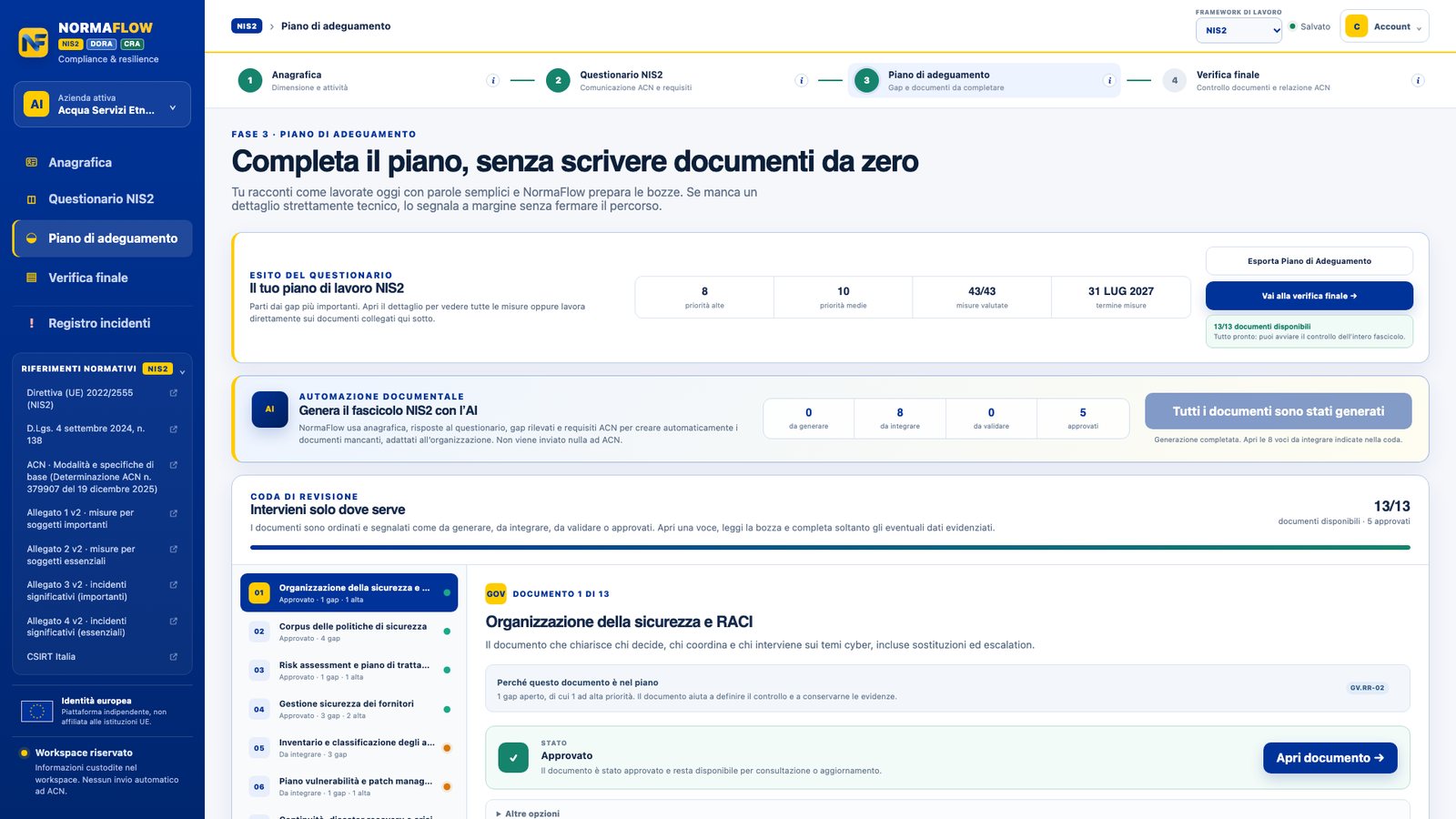
Task: Open info icon for Piano di adeguamento step
Action: 1109,80
